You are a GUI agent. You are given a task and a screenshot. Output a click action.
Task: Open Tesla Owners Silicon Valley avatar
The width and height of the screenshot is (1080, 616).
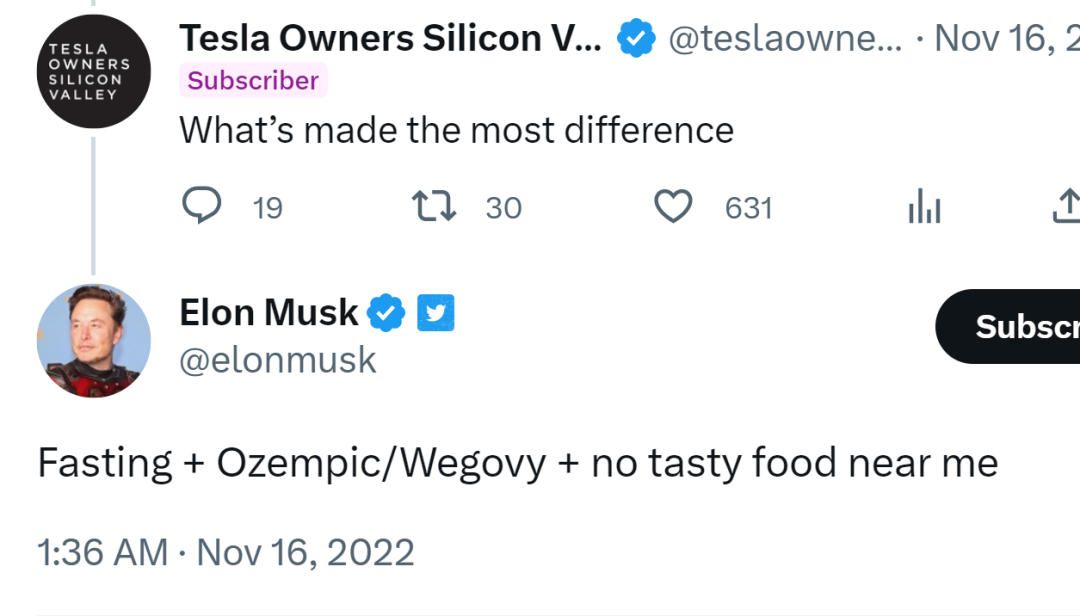coord(94,72)
